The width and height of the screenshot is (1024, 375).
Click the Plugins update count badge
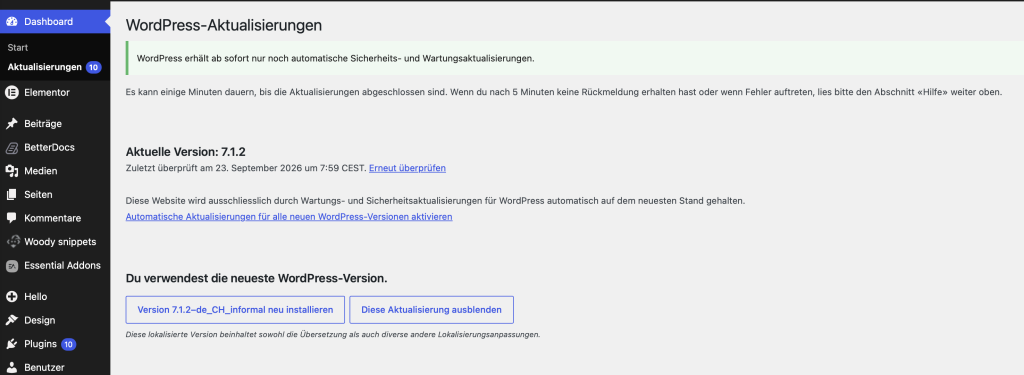tap(69, 344)
